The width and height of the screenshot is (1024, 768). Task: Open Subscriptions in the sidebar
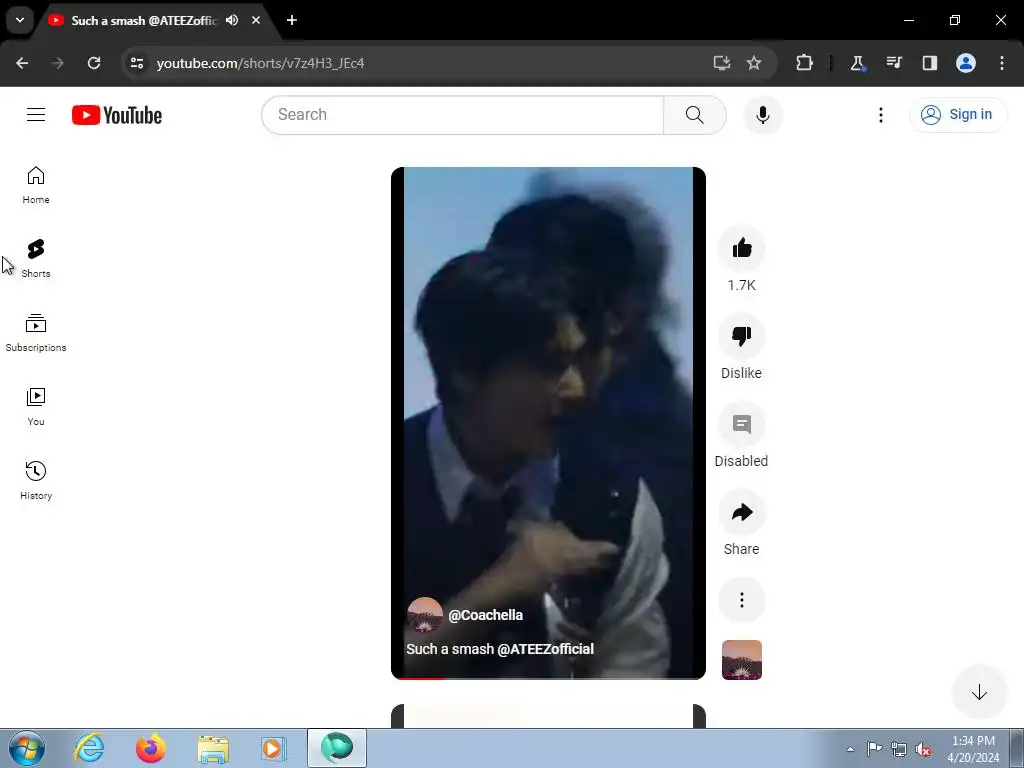pos(36,333)
